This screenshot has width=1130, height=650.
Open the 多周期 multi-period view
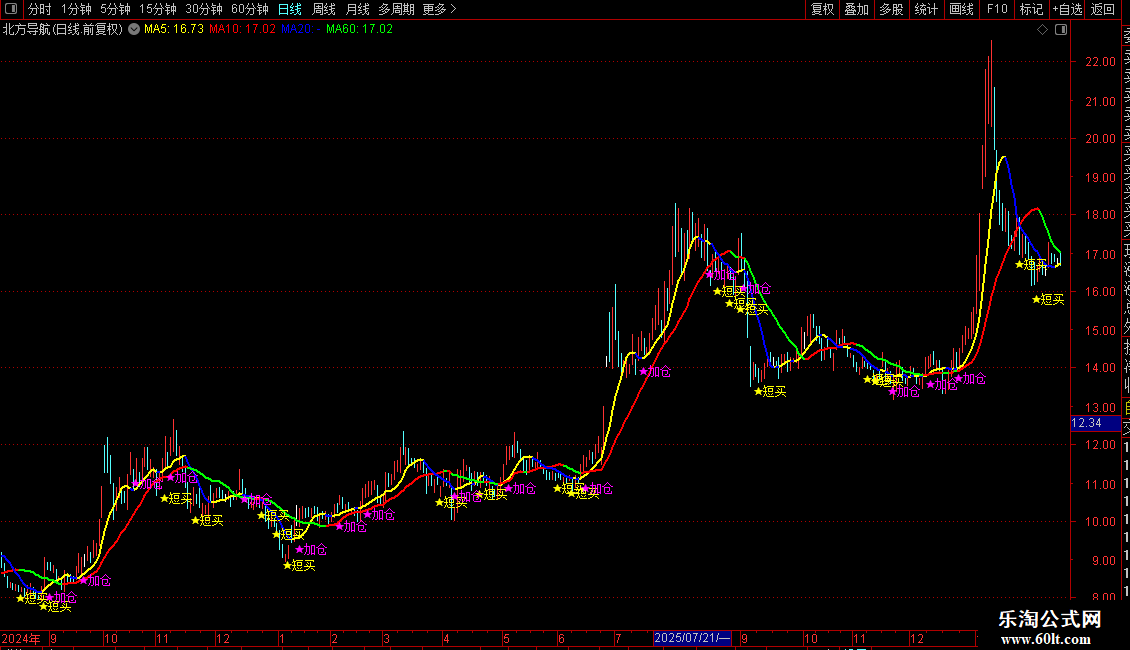click(x=396, y=9)
